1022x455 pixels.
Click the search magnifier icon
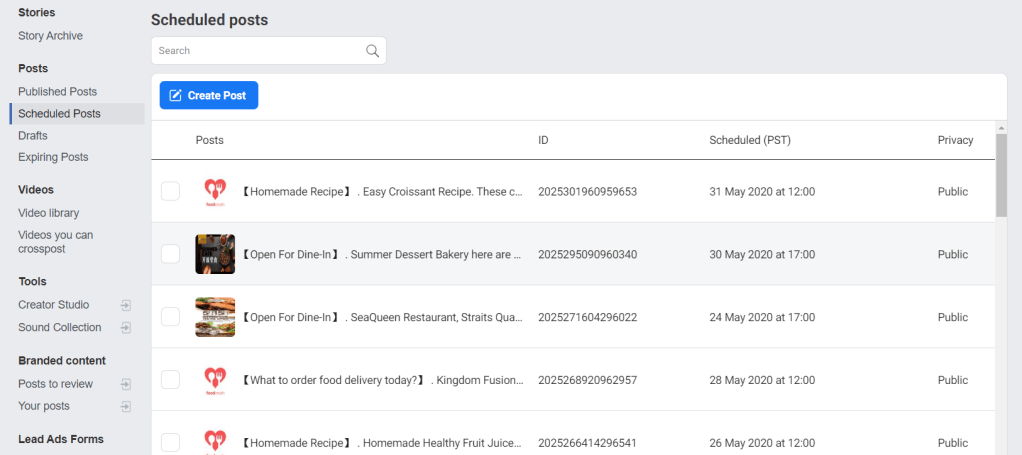point(372,51)
